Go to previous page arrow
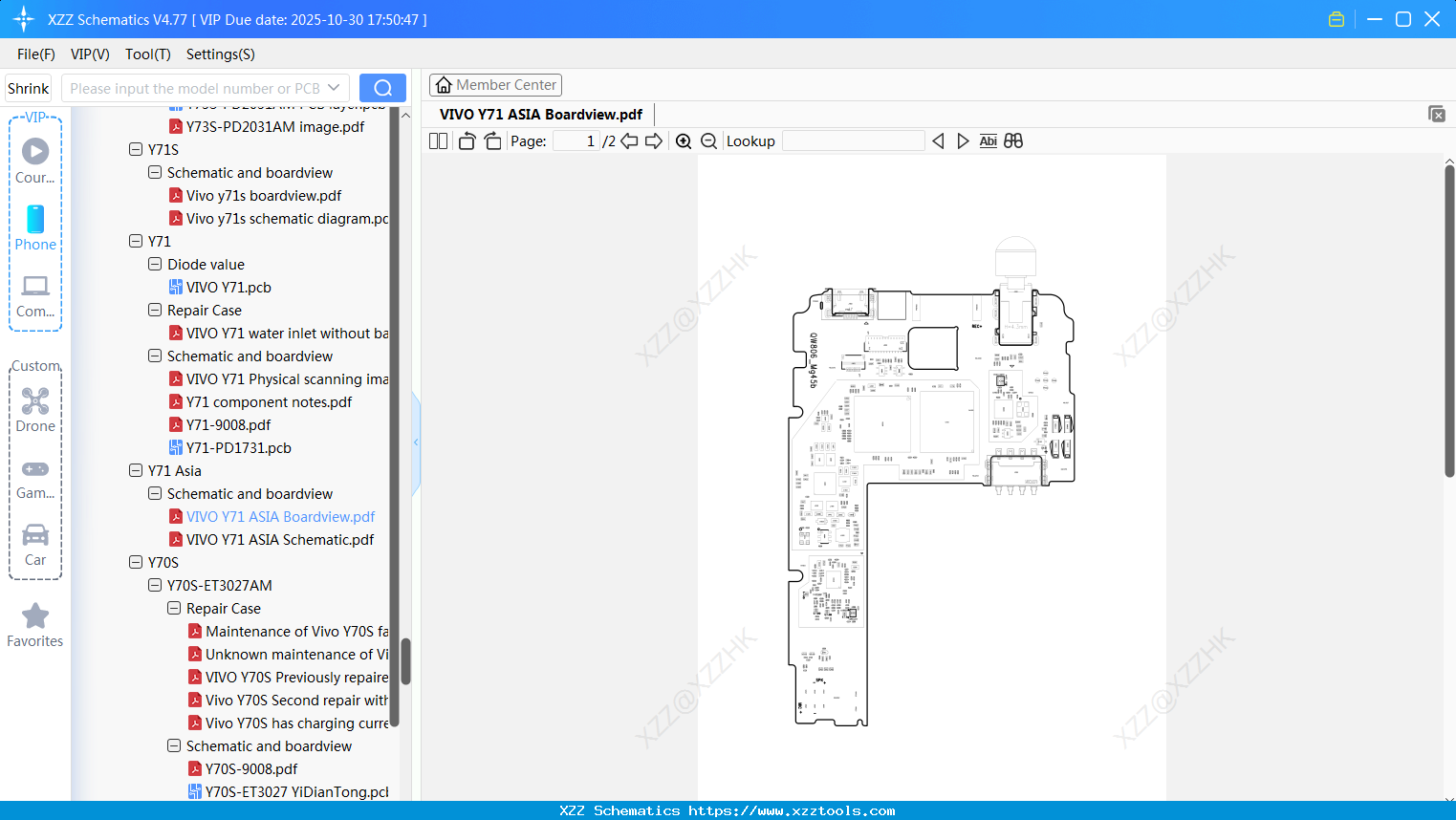The image size is (1456, 820). pos(629,140)
